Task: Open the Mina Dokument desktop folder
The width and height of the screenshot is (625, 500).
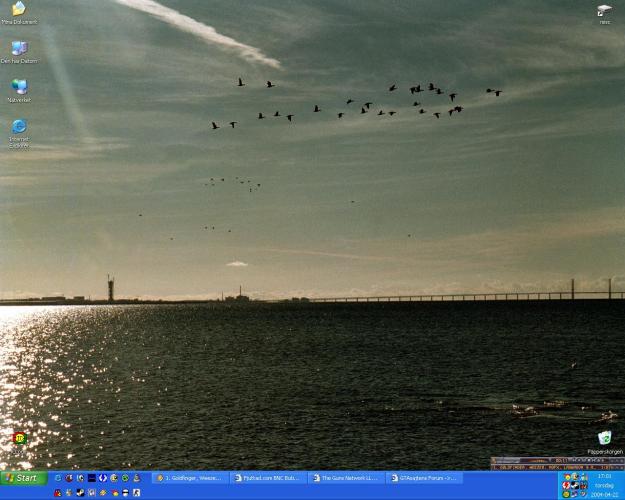Action: pyautogui.click(x=18, y=10)
